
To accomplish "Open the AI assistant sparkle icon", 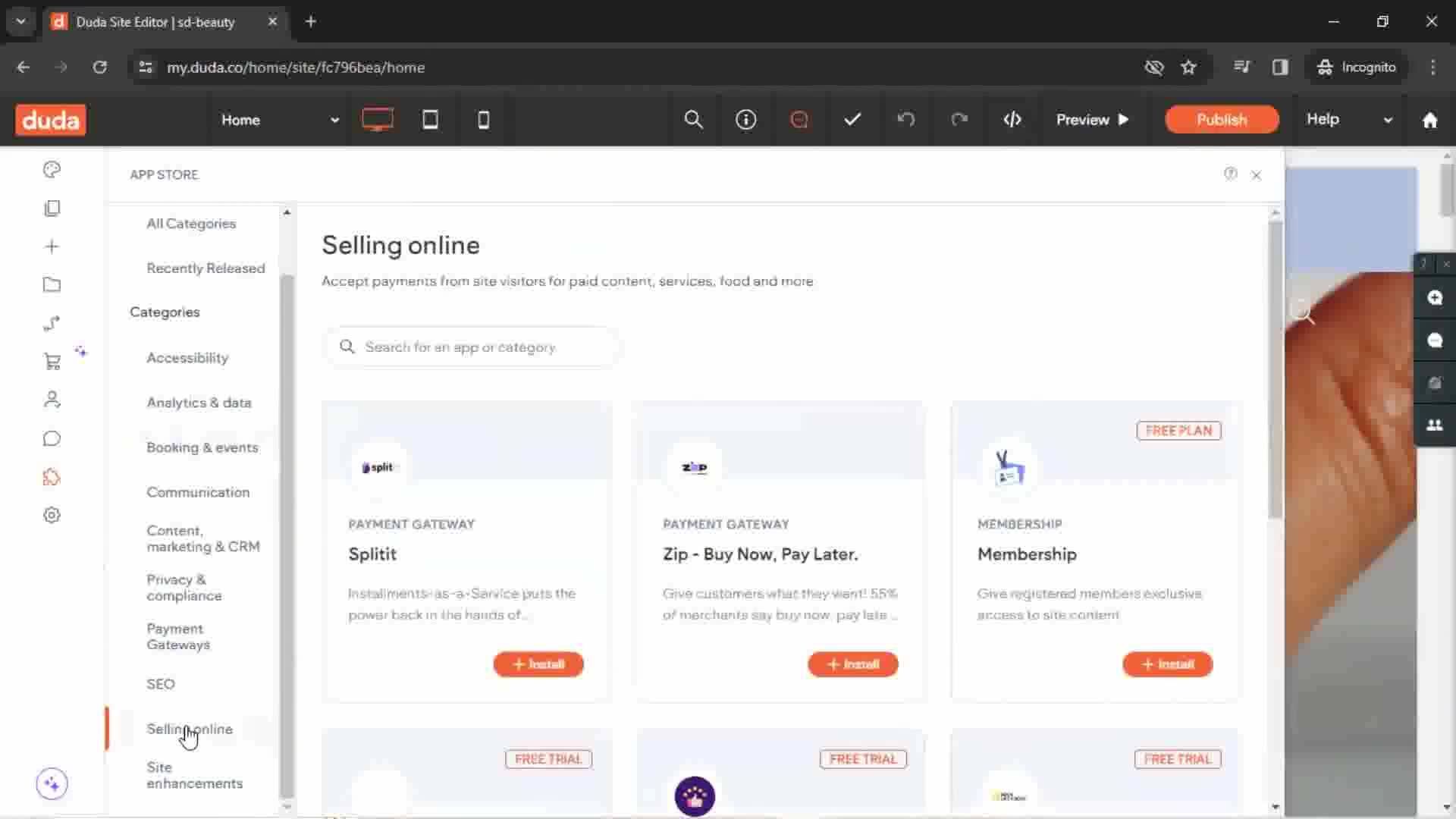I will coord(52,783).
